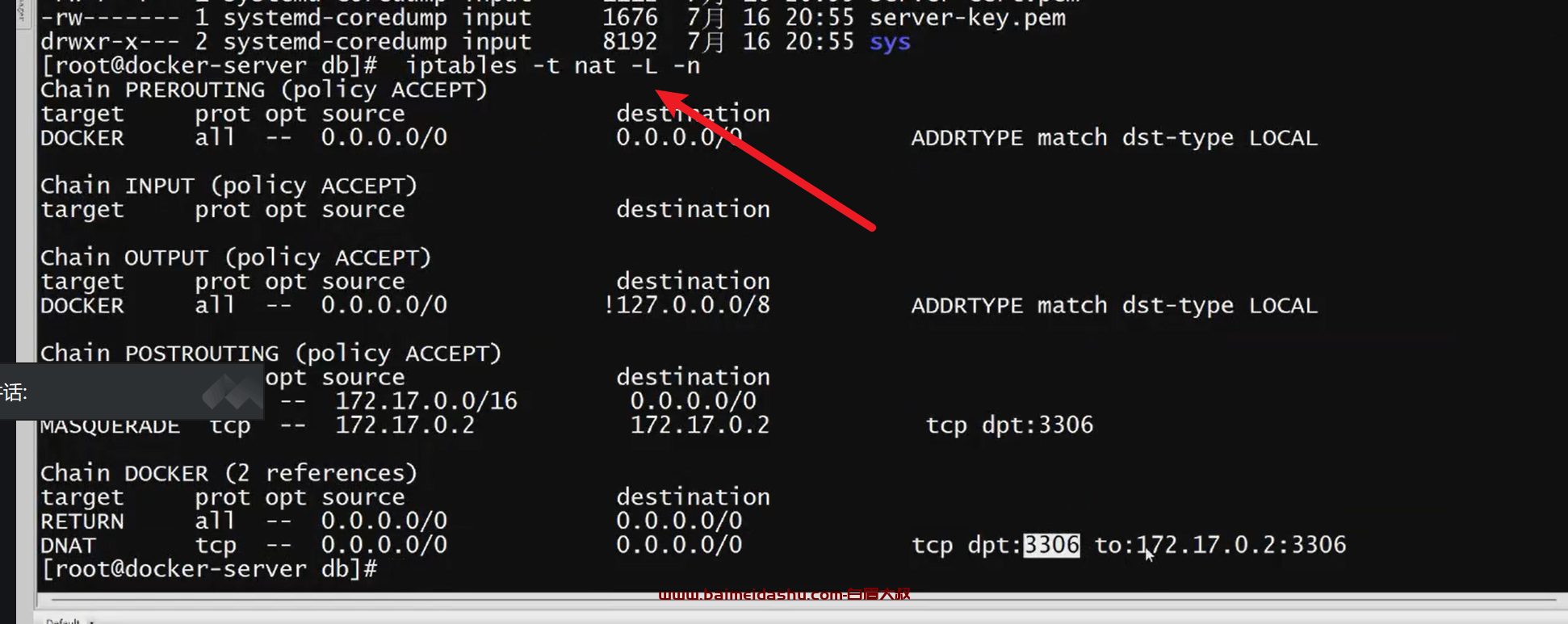Click the 'drwxr-x---' permissions string
The height and width of the screenshot is (624, 1568).
coord(111,42)
